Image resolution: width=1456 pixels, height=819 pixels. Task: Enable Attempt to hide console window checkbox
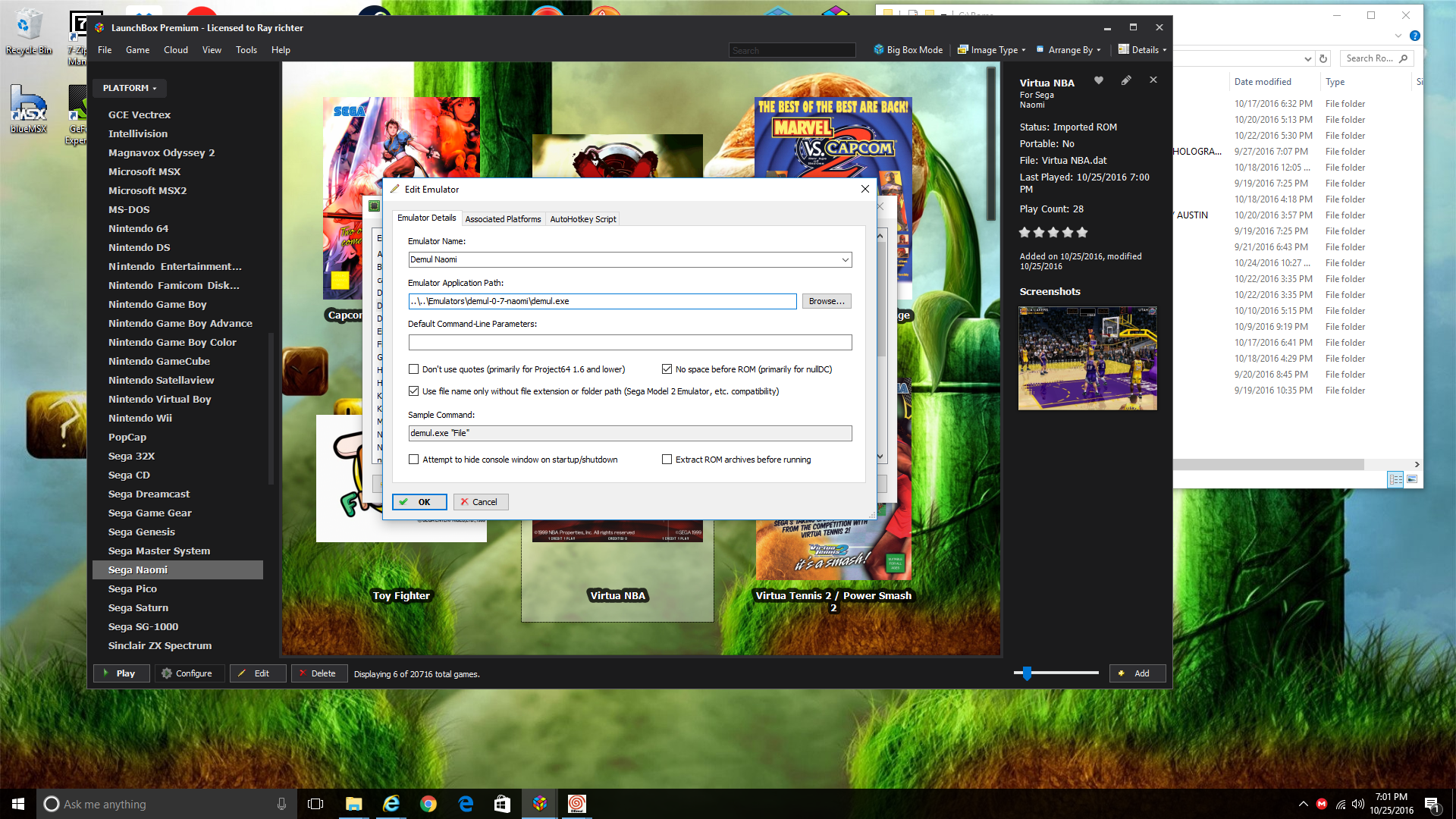pyautogui.click(x=413, y=460)
